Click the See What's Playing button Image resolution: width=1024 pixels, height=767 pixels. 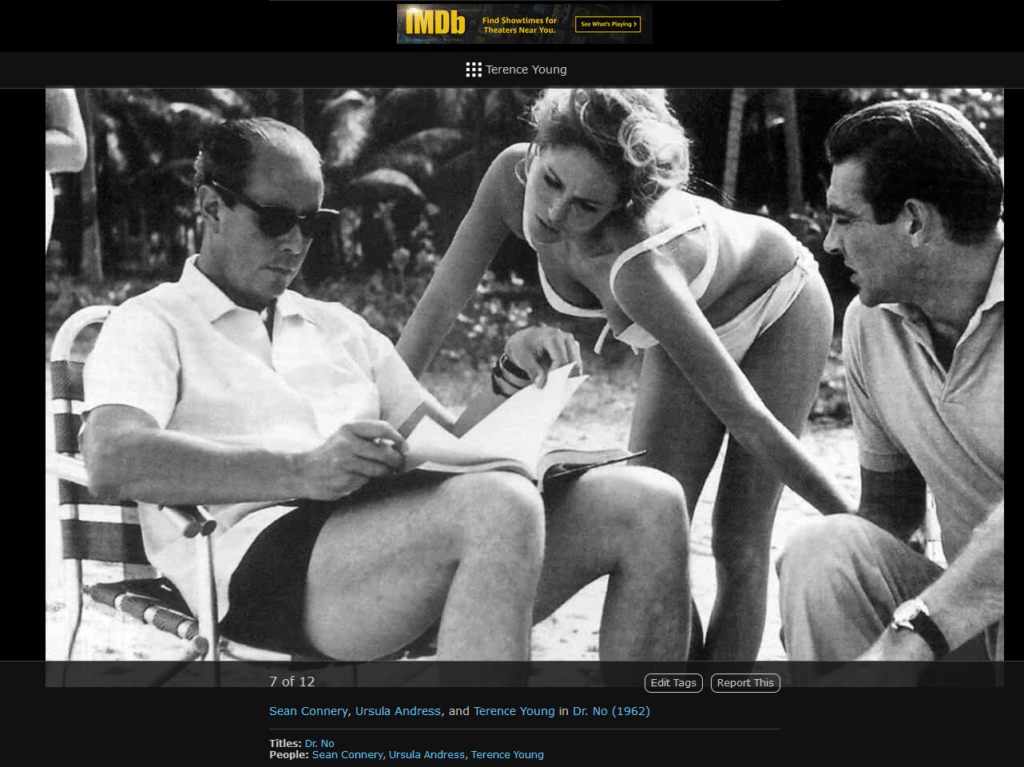click(x=608, y=24)
